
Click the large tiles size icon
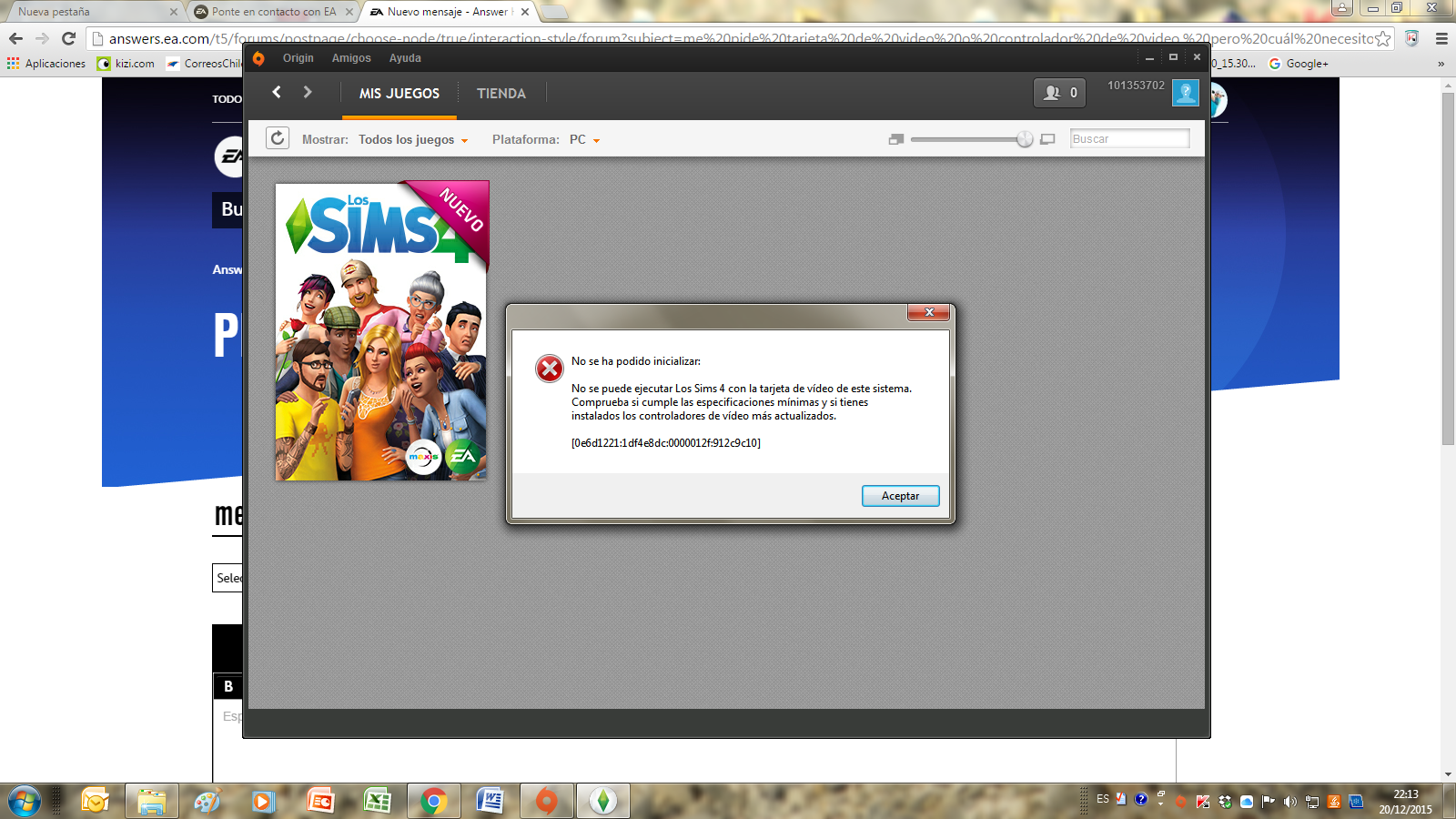click(x=1047, y=139)
